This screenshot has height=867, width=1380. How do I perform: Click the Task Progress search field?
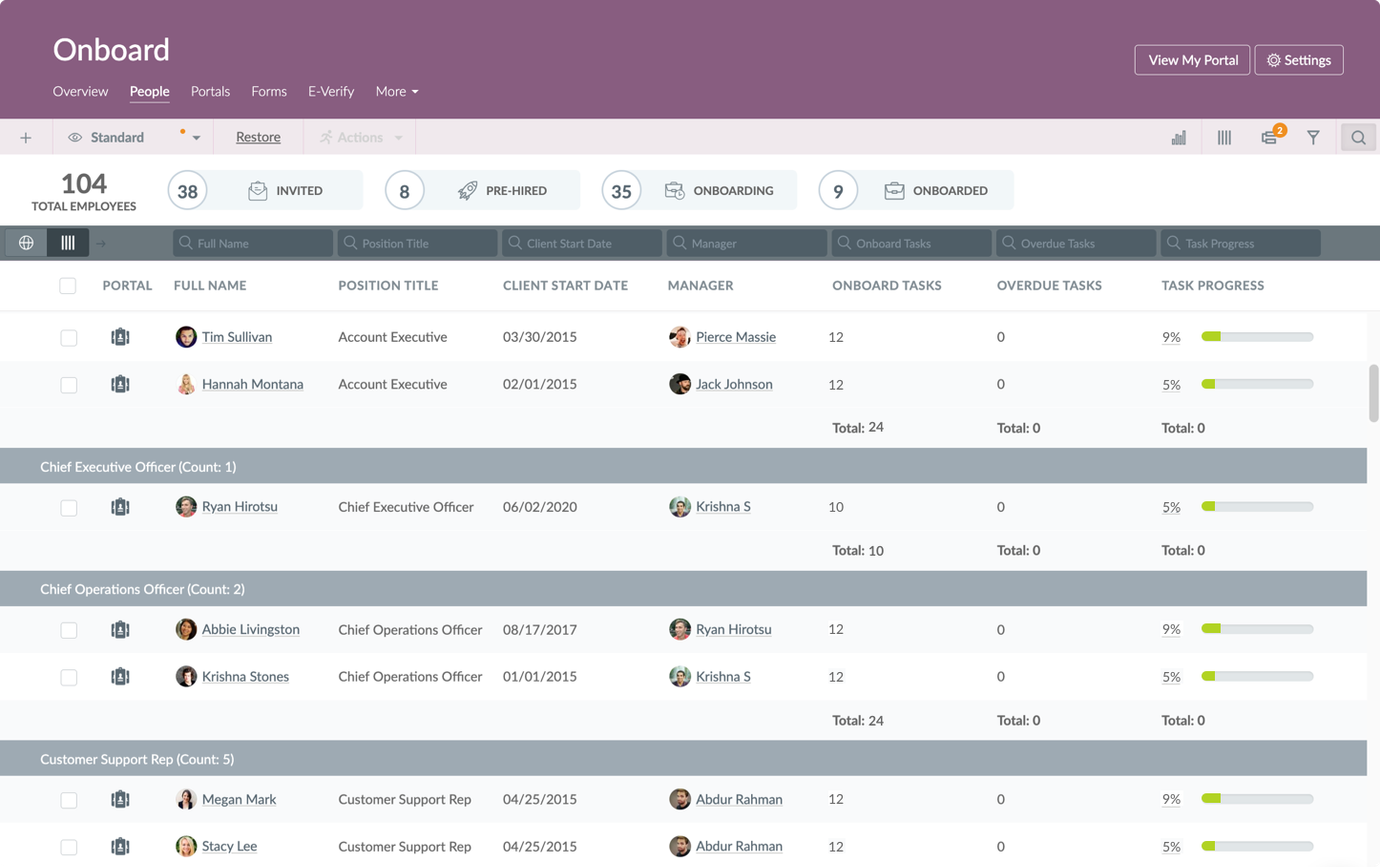[1240, 243]
